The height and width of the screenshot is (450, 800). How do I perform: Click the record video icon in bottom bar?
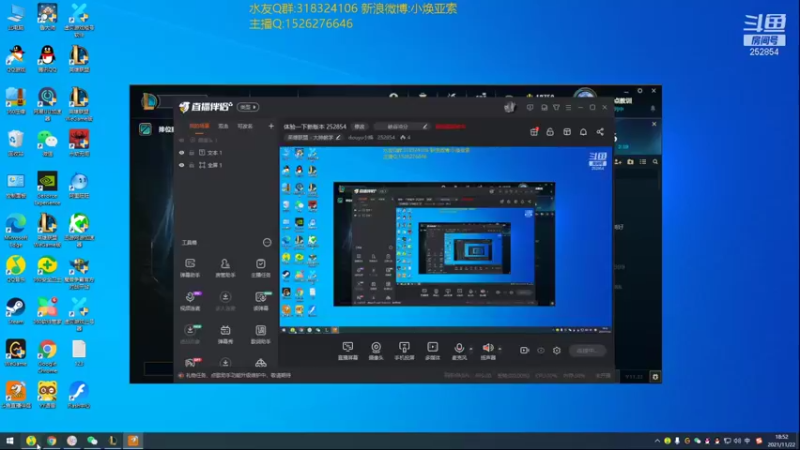(x=524, y=351)
